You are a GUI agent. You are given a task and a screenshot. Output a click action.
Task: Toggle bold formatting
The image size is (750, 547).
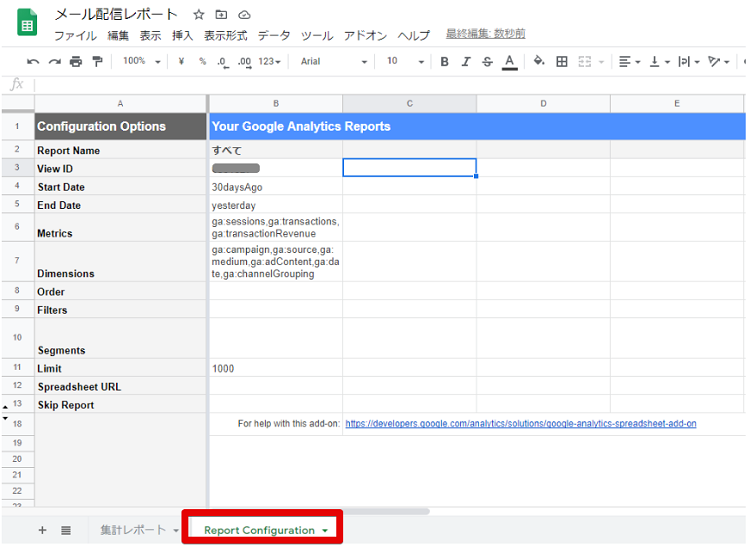click(444, 62)
